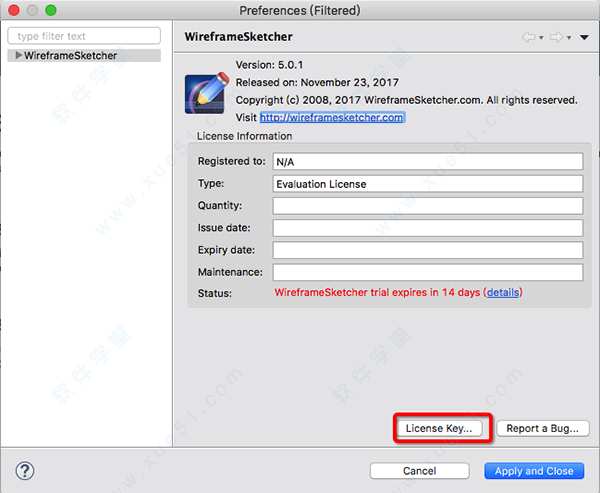Click the Quantity field
600x493 pixels.
click(x=428, y=206)
